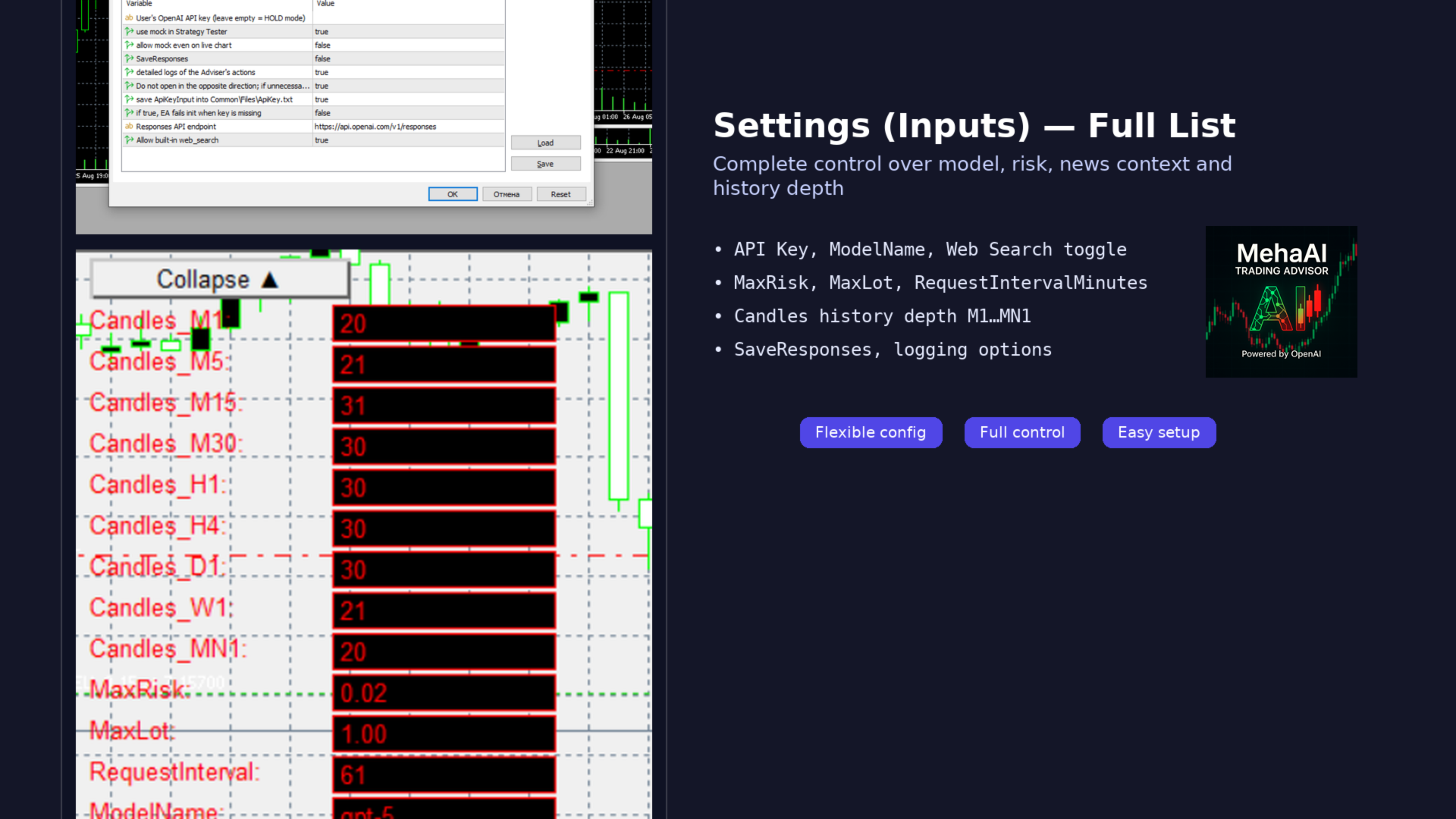1456x819 pixels.
Task: Click the 'Easy setup' badge
Action: (1159, 432)
